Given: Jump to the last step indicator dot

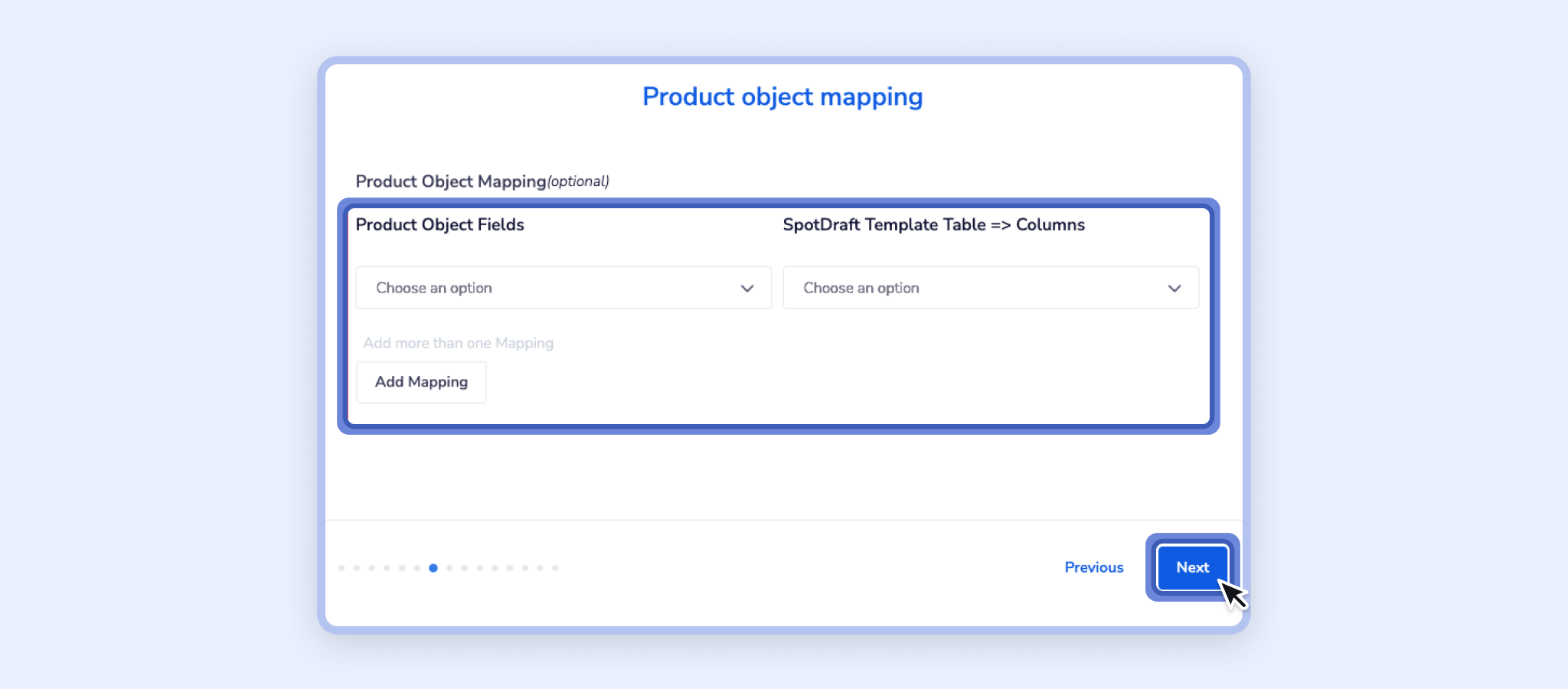Looking at the screenshot, I should (555, 568).
